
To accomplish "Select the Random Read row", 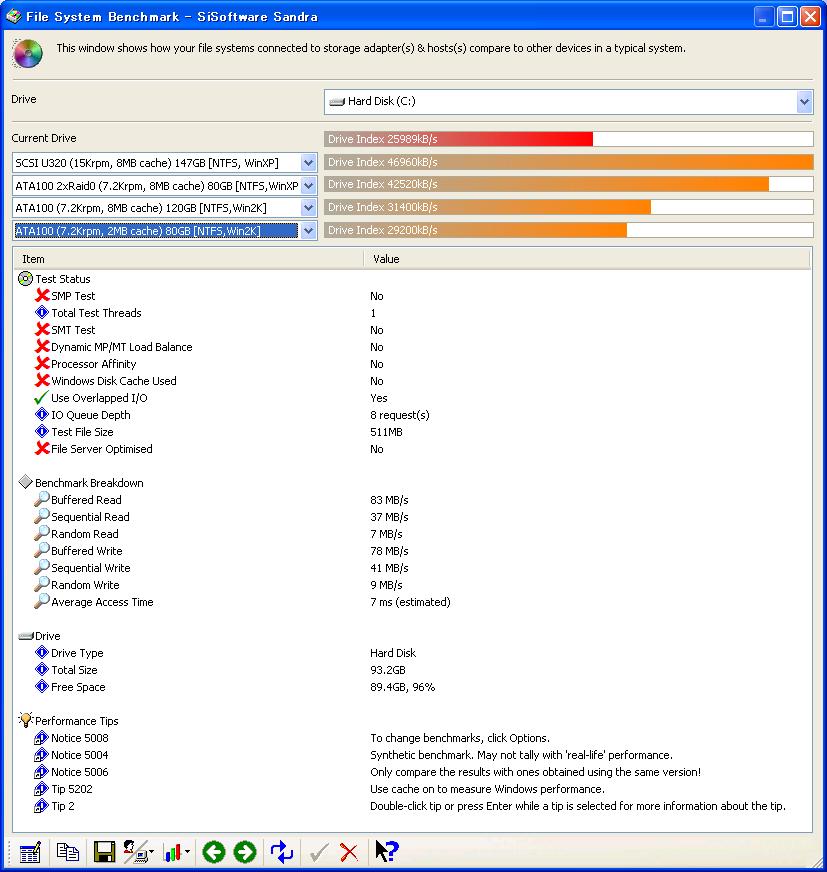I will (x=412, y=534).
